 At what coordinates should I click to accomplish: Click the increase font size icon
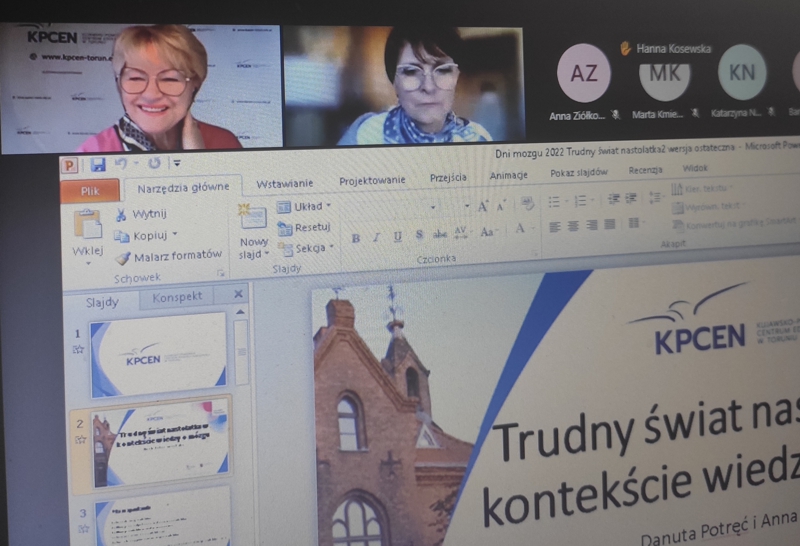pos(483,207)
